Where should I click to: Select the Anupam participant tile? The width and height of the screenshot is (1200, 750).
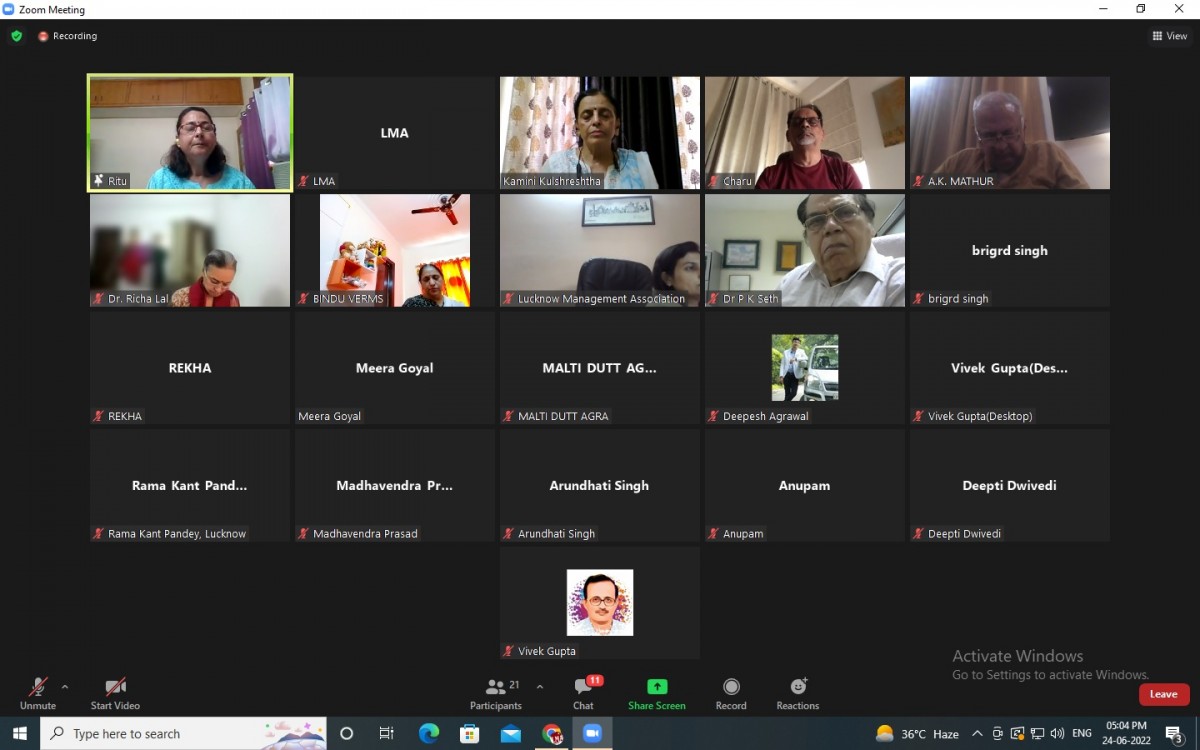(805, 485)
